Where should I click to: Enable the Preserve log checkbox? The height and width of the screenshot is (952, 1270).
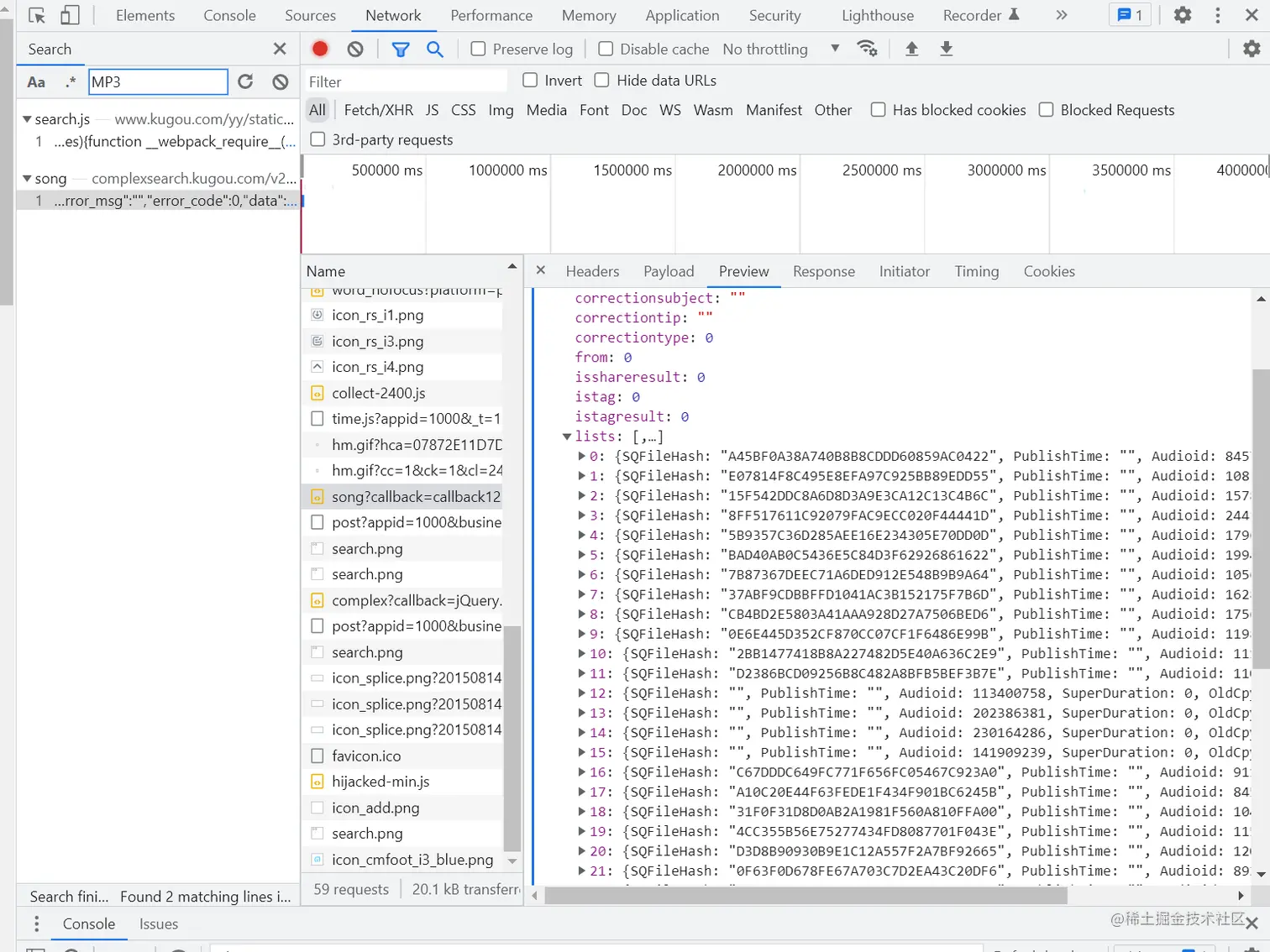478,49
